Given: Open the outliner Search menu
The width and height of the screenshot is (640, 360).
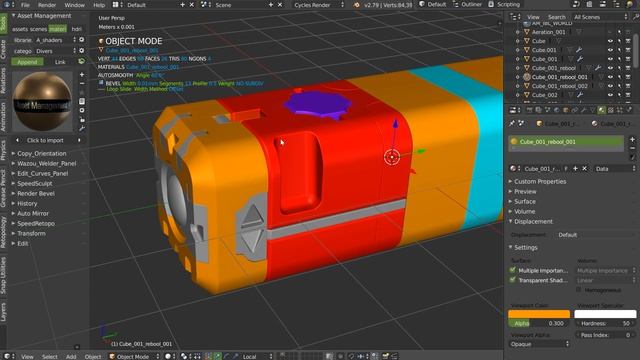Looking at the screenshot, I should [557, 17].
